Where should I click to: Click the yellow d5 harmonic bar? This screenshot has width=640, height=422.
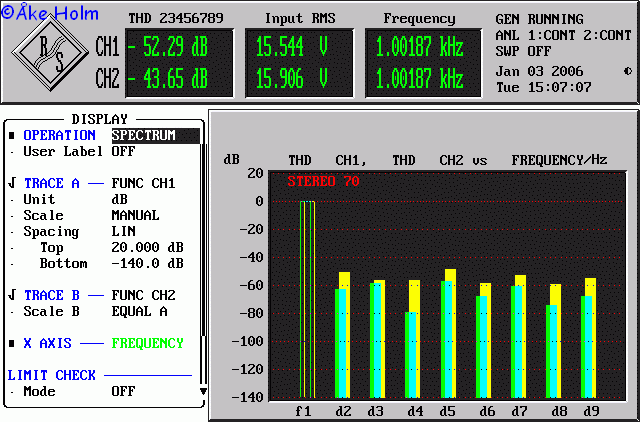click(x=450, y=275)
